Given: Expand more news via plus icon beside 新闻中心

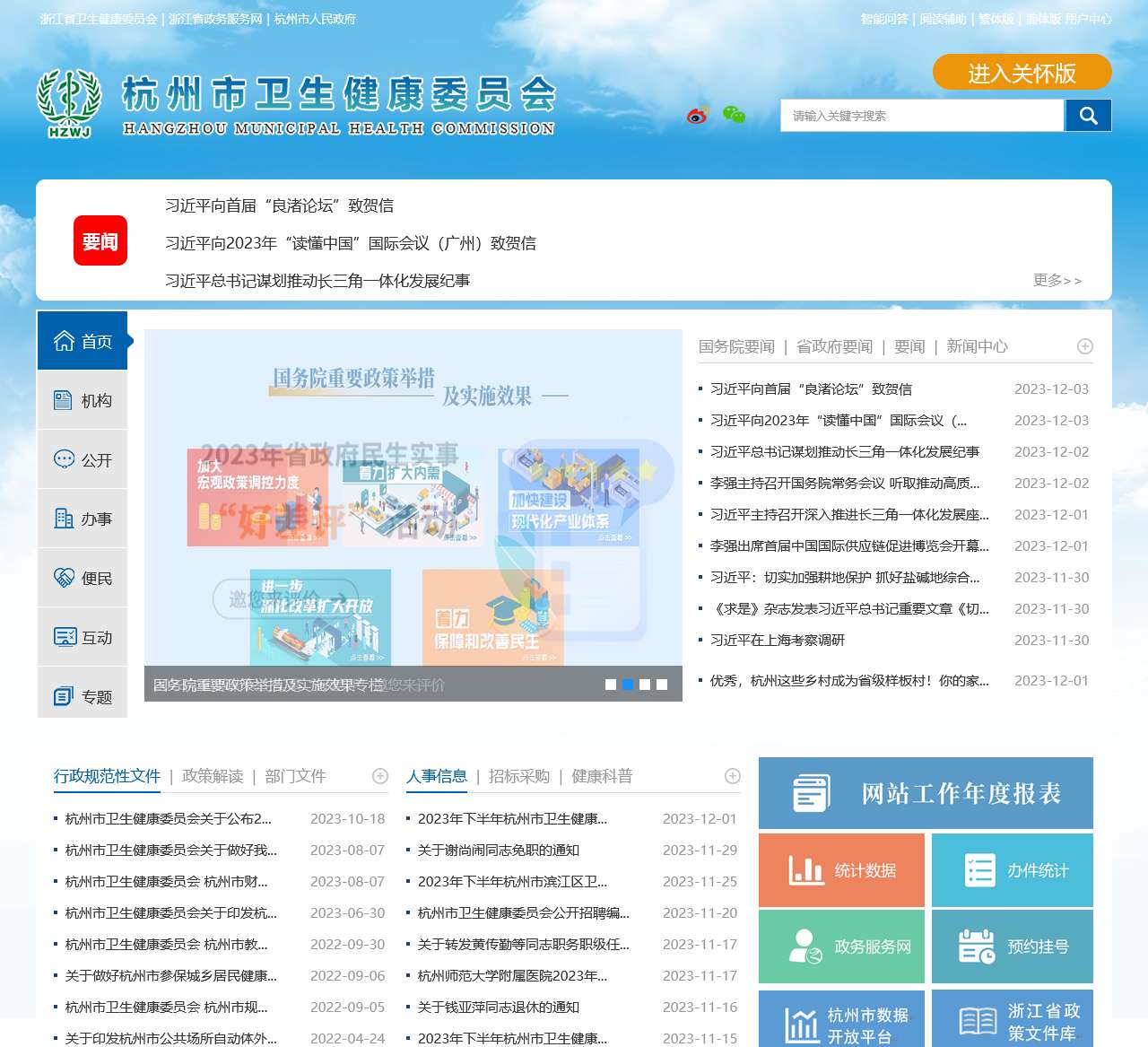Looking at the screenshot, I should click(1085, 346).
